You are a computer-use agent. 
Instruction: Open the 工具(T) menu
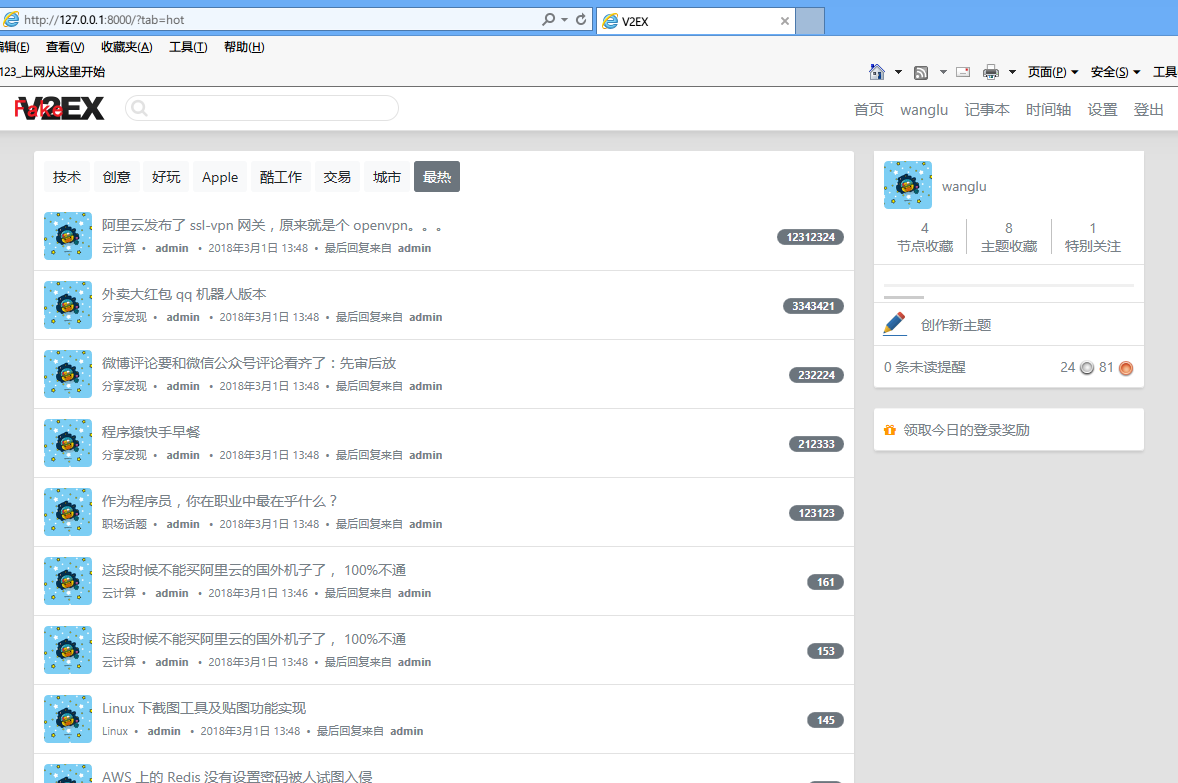coord(188,47)
